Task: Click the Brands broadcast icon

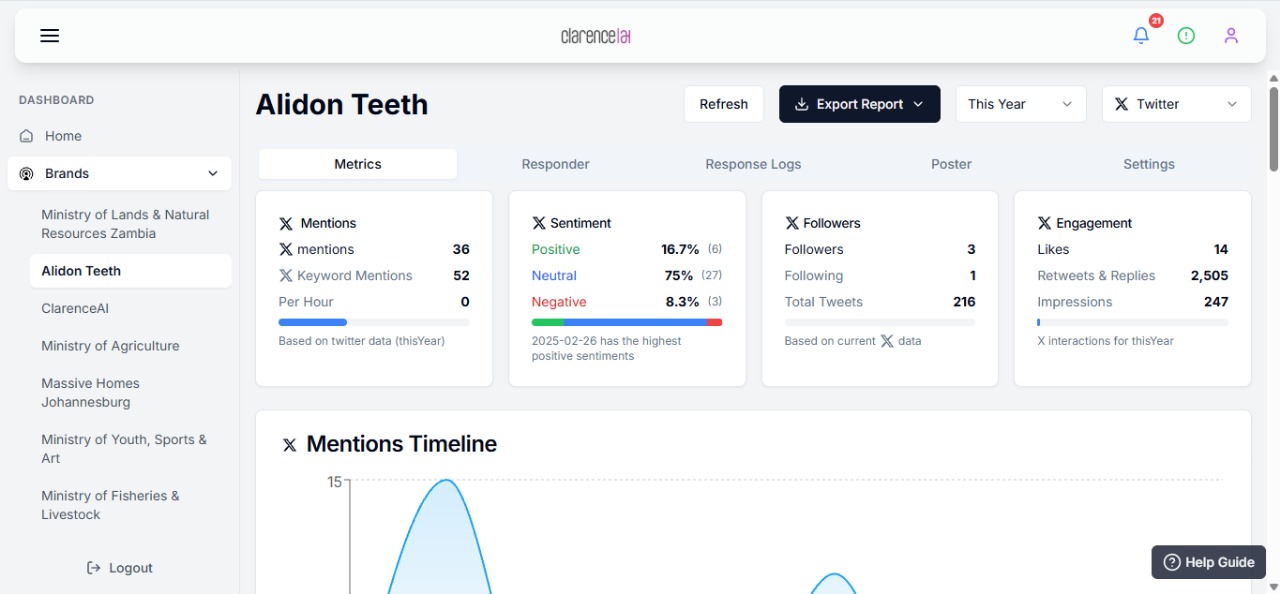Action: coord(27,174)
